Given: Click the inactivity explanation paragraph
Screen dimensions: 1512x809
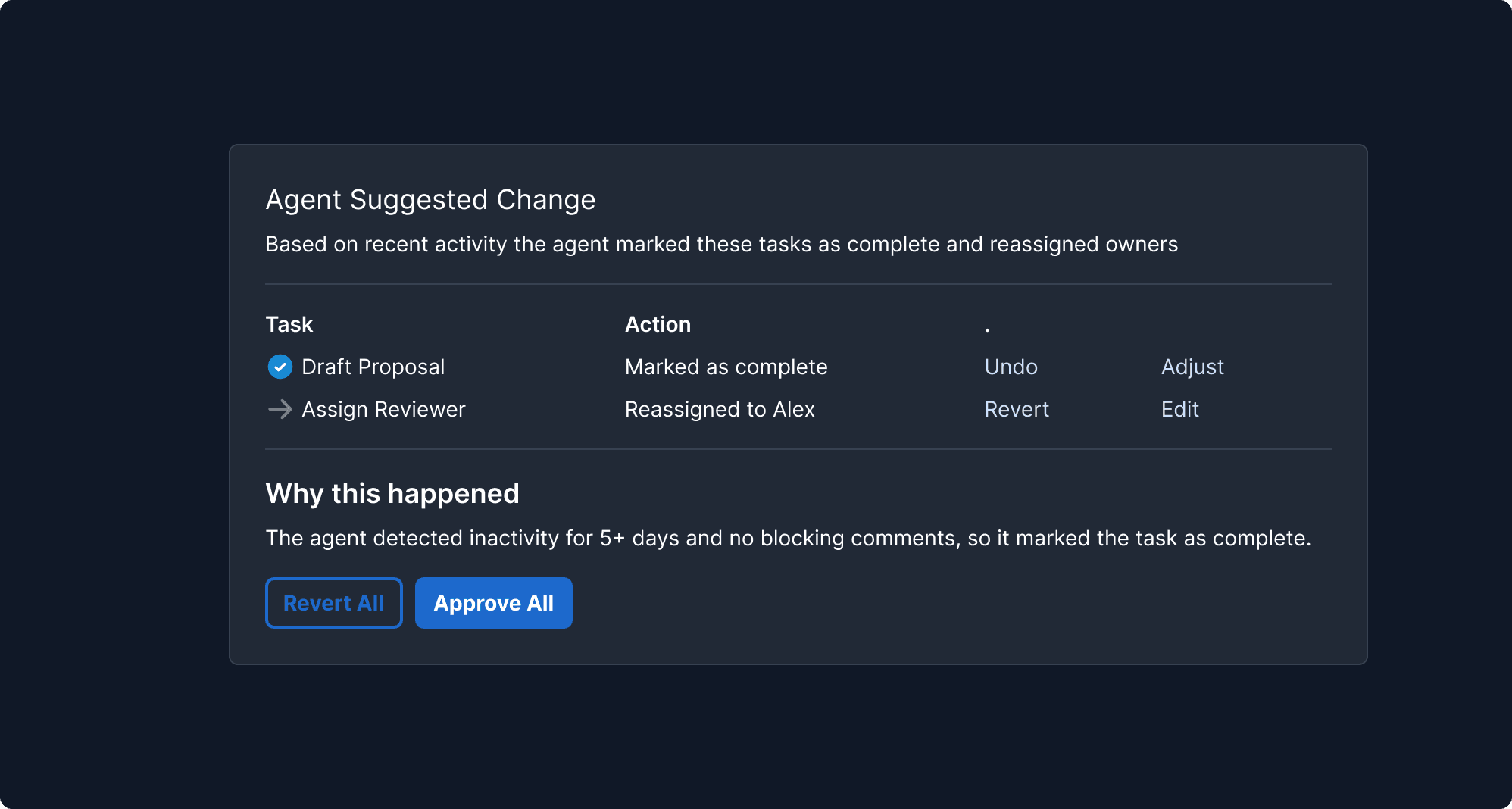Looking at the screenshot, I should [x=788, y=538].
